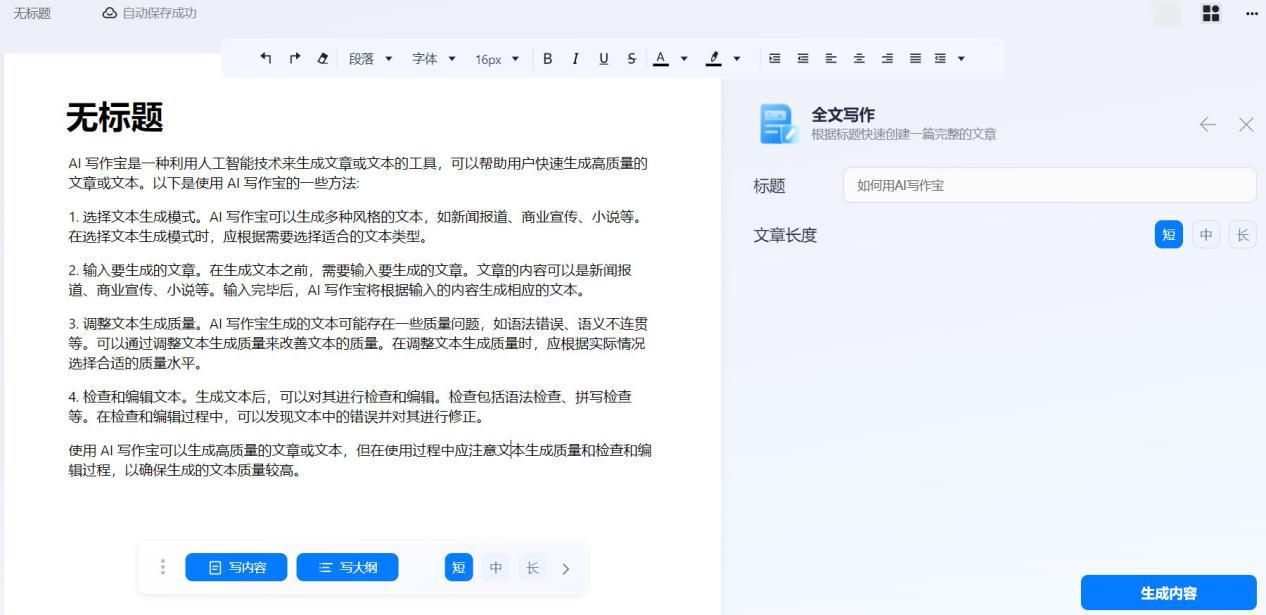The width and height of the screenshot is (1266, 615).
Task: Click the 无标题 document heading
Action: pos(114,117)
